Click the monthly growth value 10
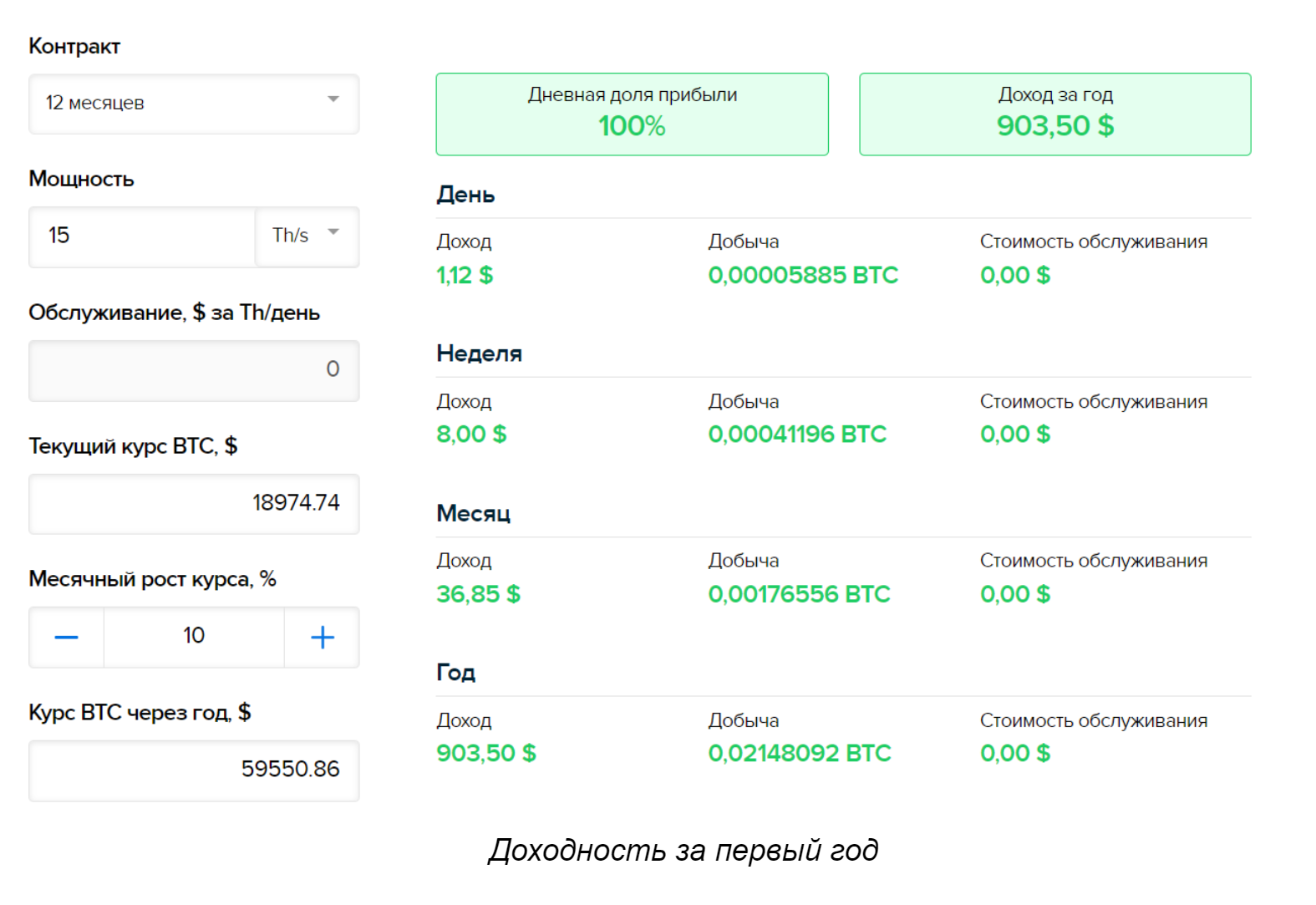Viewport: 1316px width, 905px height. coord(194,637)
